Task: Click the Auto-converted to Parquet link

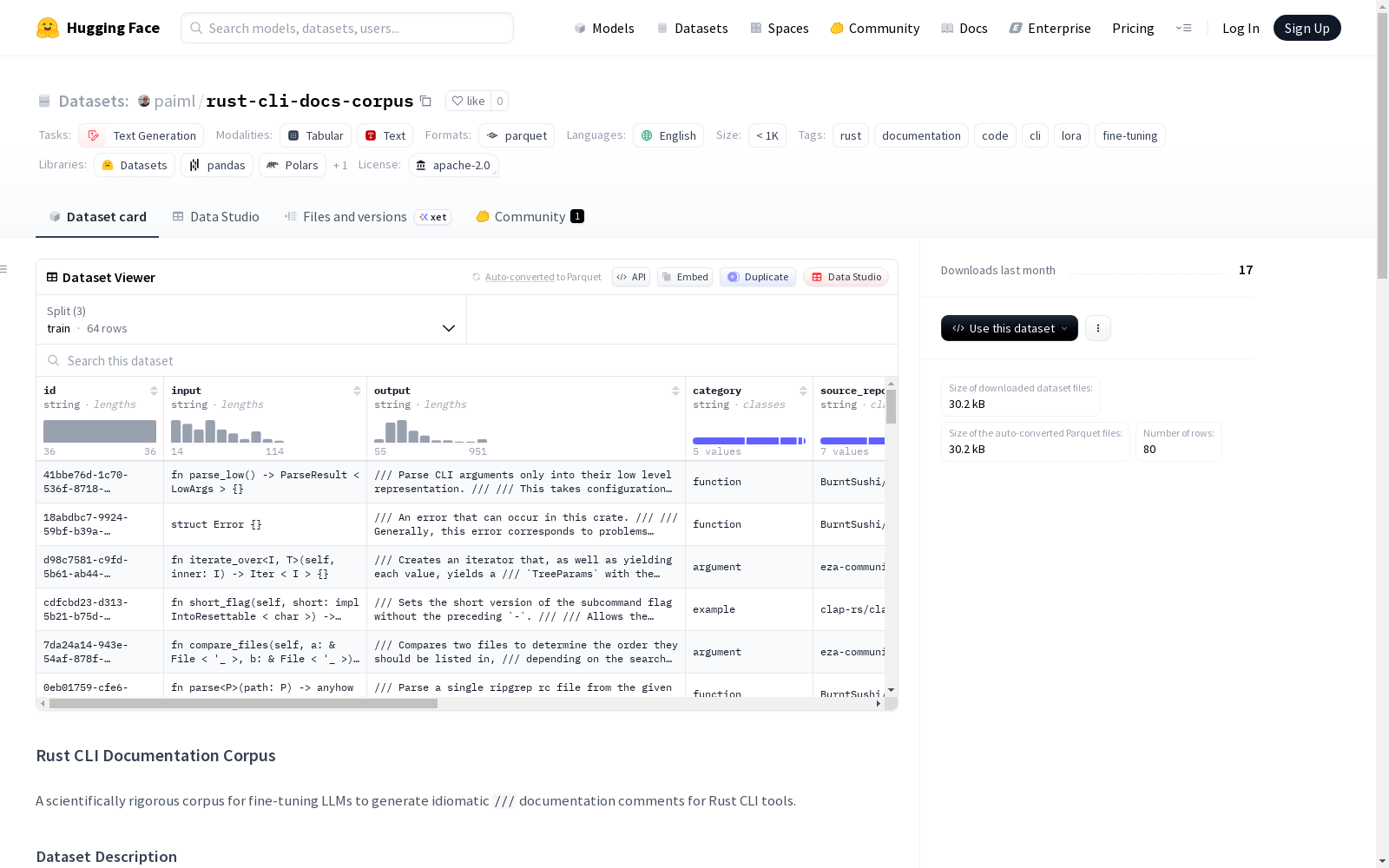Action: (x=519, y=277)
